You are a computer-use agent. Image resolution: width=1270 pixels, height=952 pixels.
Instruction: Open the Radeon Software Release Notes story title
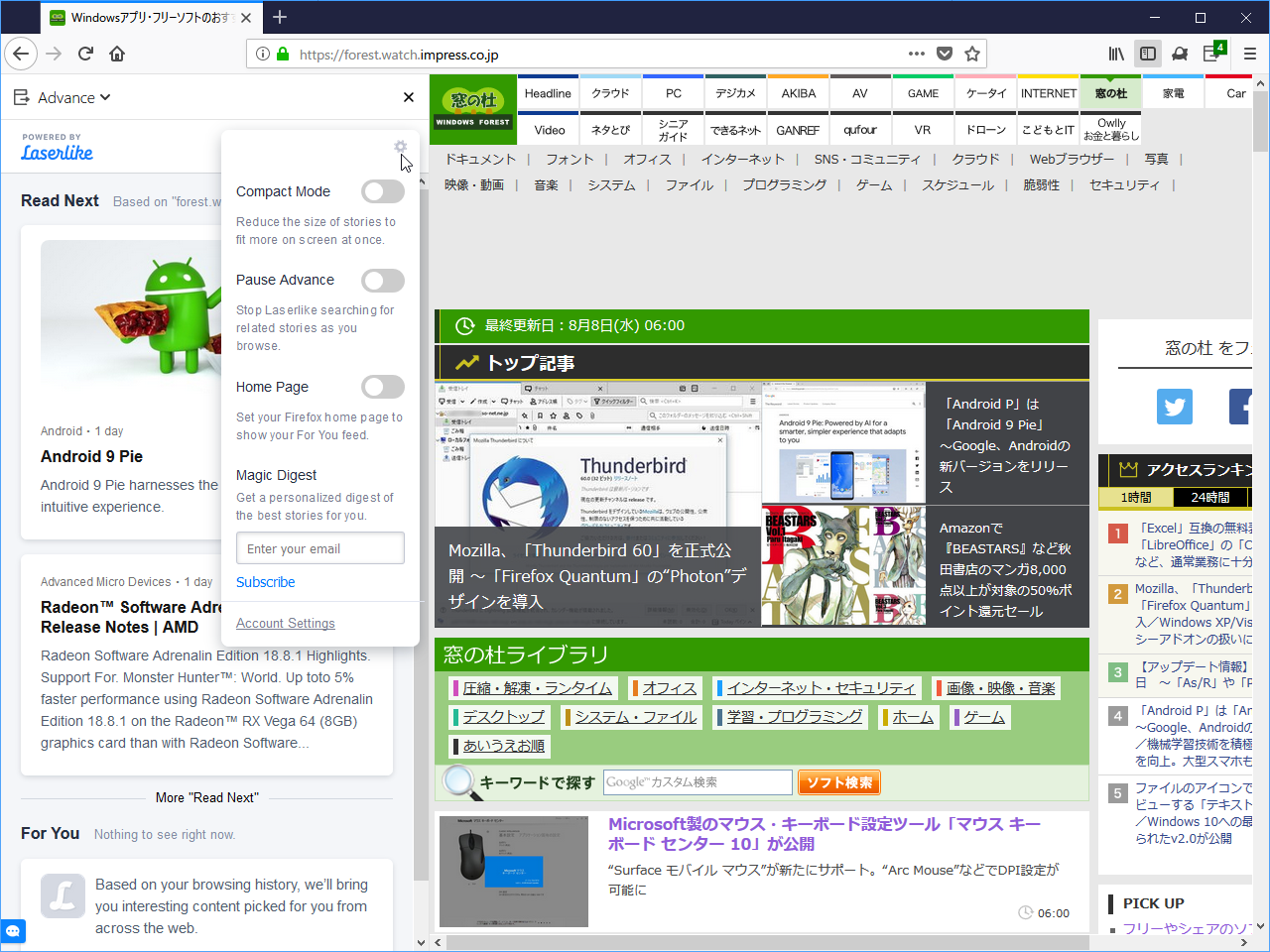[131, 617]
